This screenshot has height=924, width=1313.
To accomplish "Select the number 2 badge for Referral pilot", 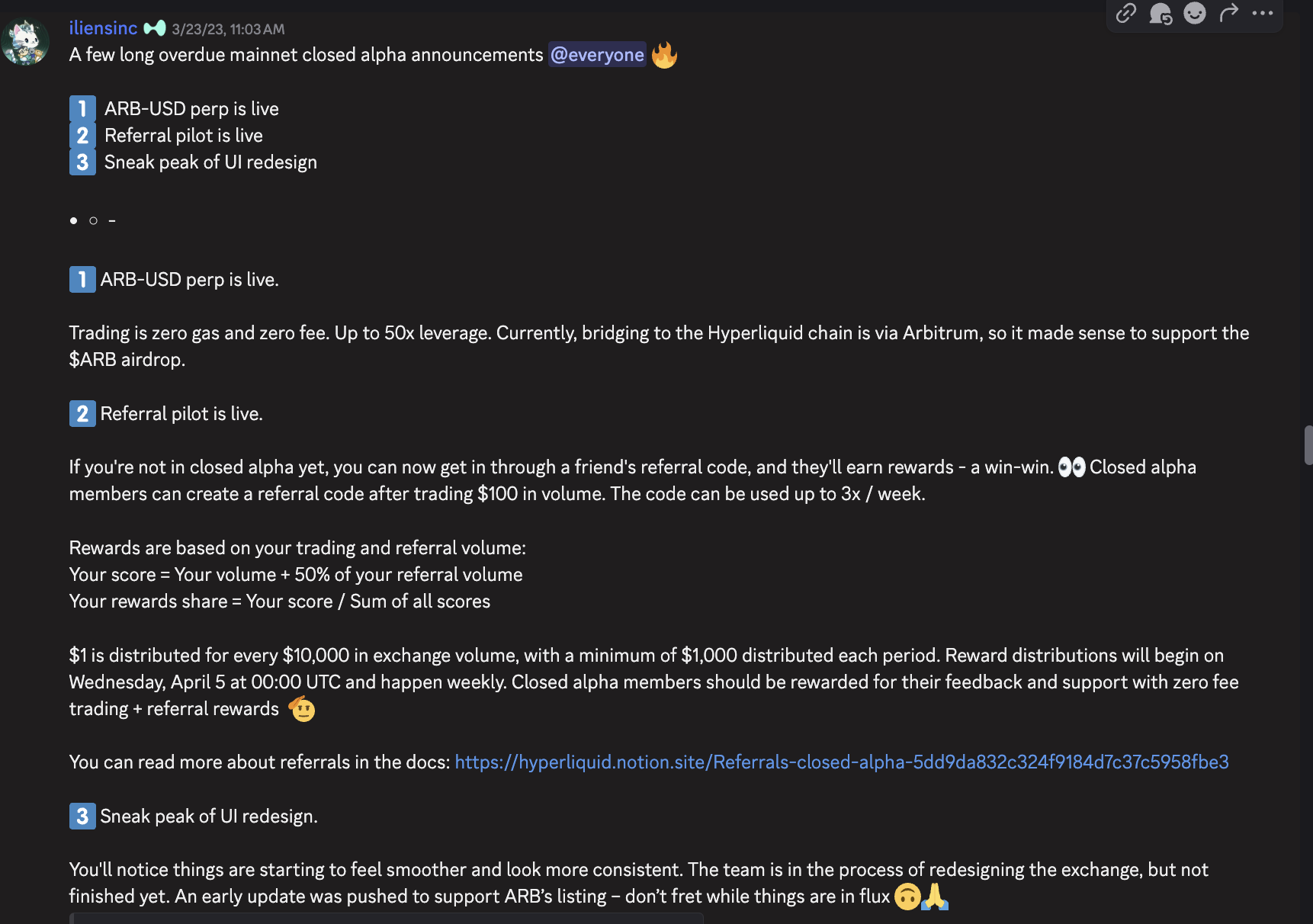I will [x=82, y=135].
